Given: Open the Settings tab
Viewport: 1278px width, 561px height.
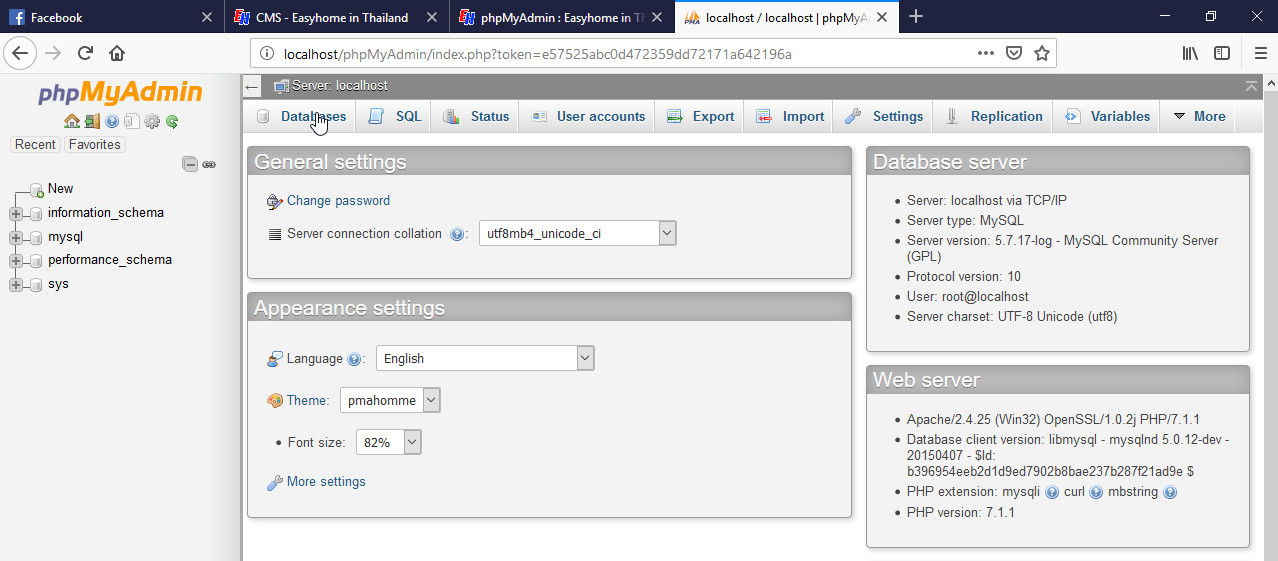Looking at the screenshot, I should click(x=884, y=116).
